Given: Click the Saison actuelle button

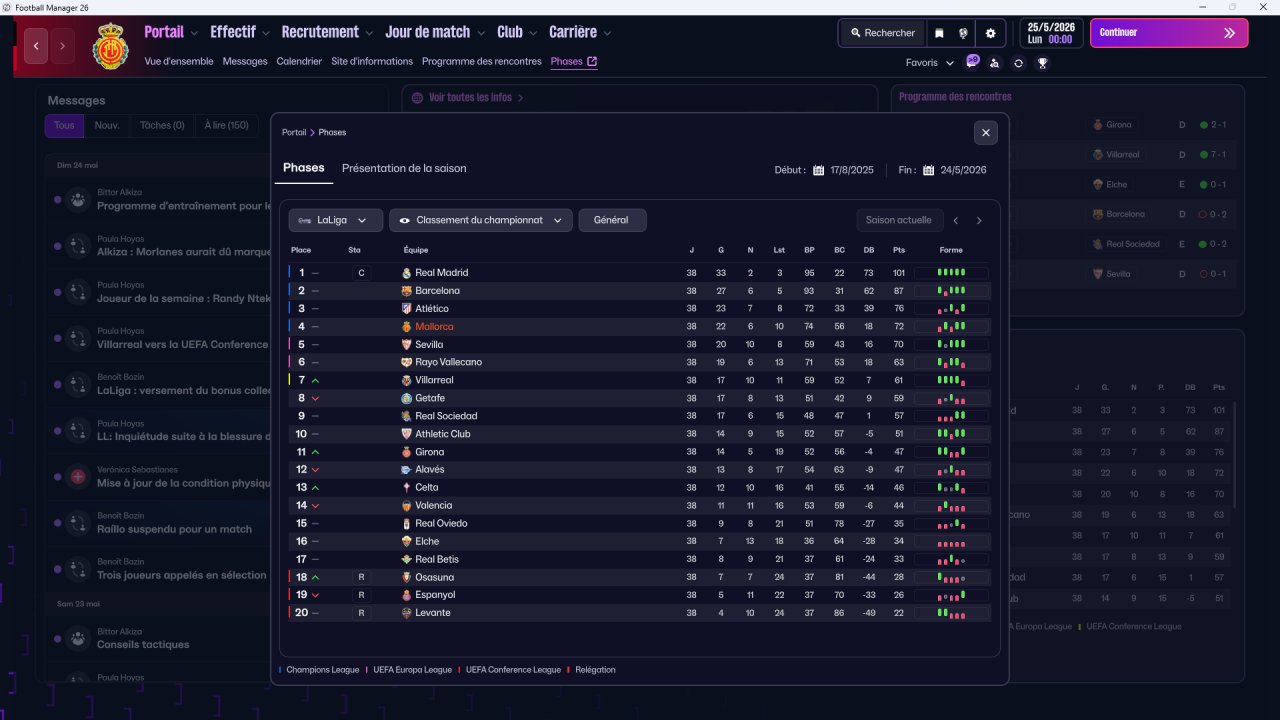Looking at the screenshot, I should click(x=899, y=220).
